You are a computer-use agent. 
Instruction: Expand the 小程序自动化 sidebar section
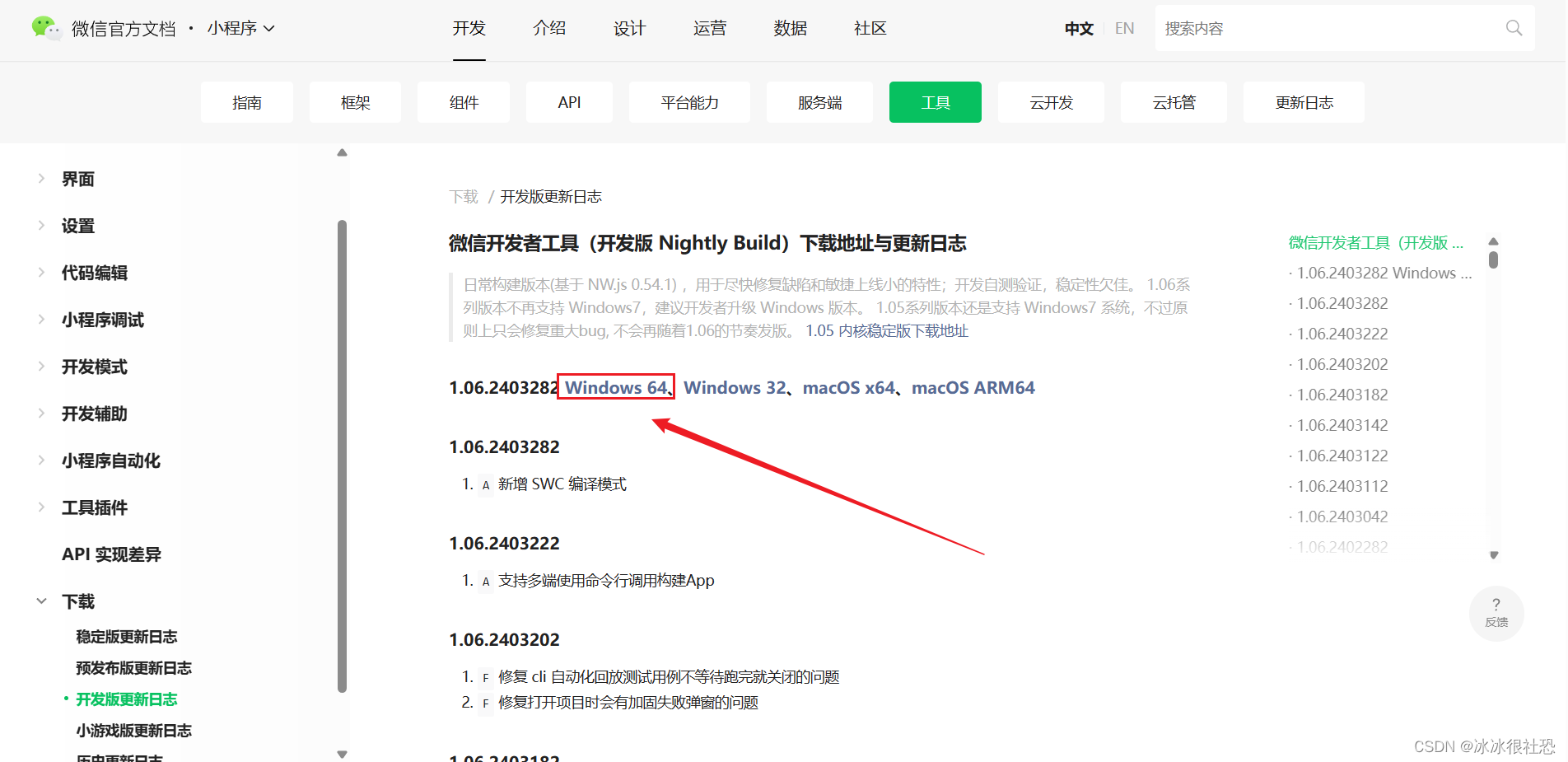coord(110,460)
